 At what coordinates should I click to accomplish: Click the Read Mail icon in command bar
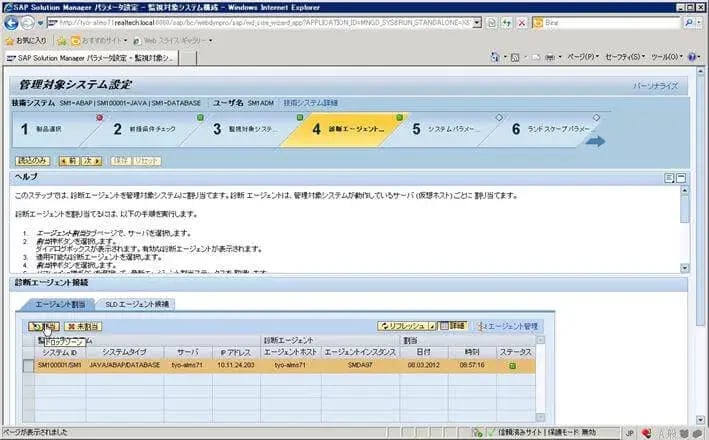pyautogui.click(x=536, y=57)
